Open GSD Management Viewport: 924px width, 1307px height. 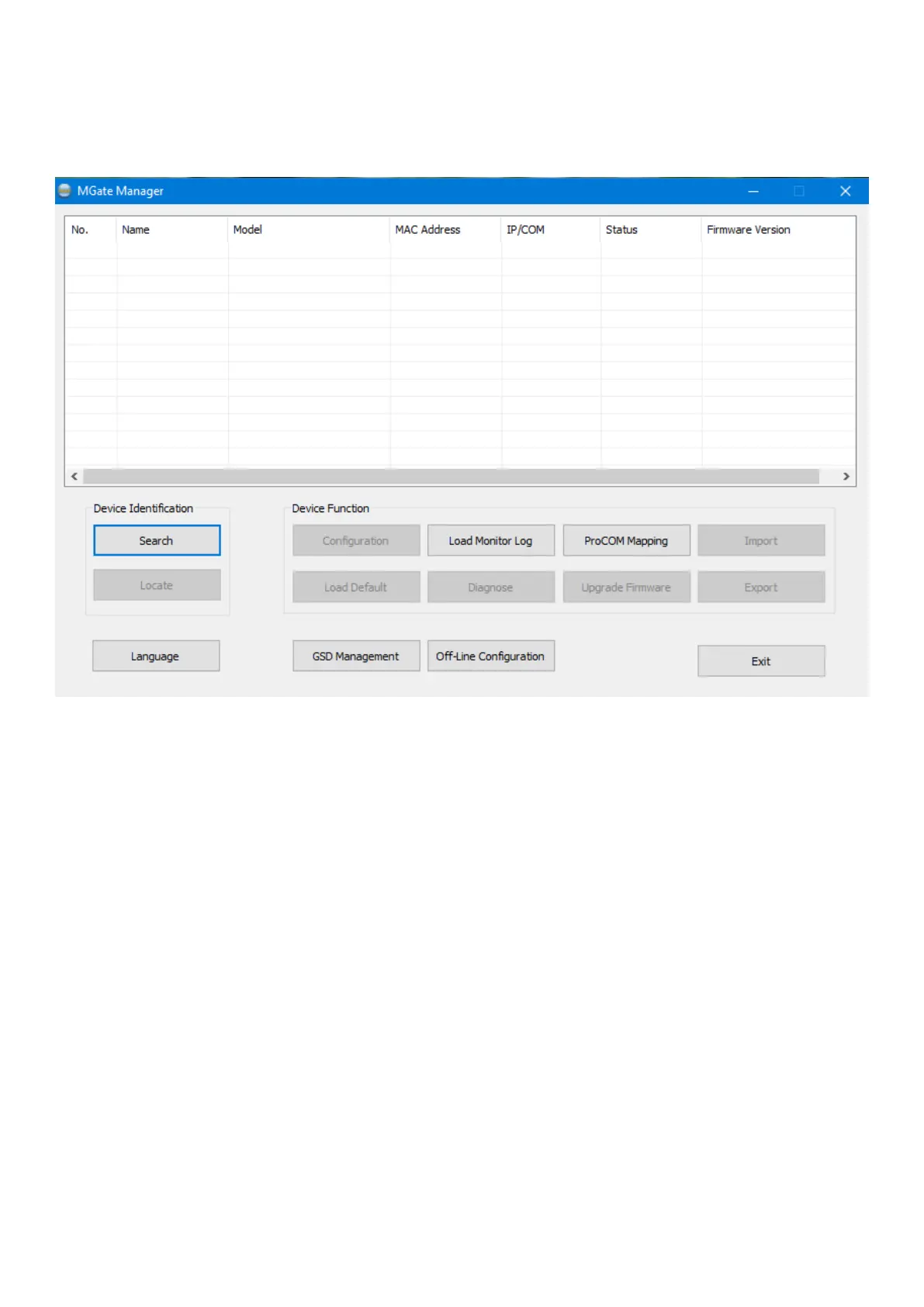pyautogui.click(x=356, y=656)
